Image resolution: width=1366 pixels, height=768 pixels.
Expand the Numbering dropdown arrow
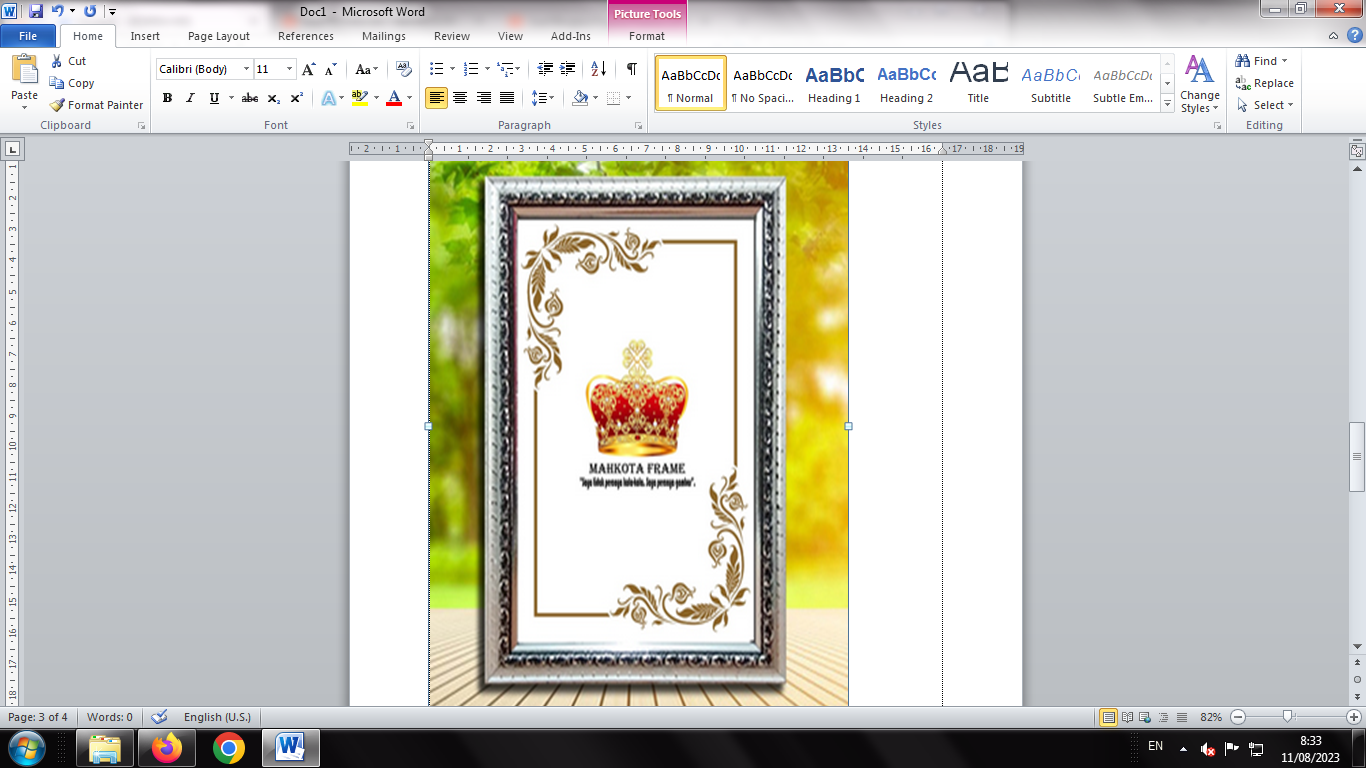point(487,69)
